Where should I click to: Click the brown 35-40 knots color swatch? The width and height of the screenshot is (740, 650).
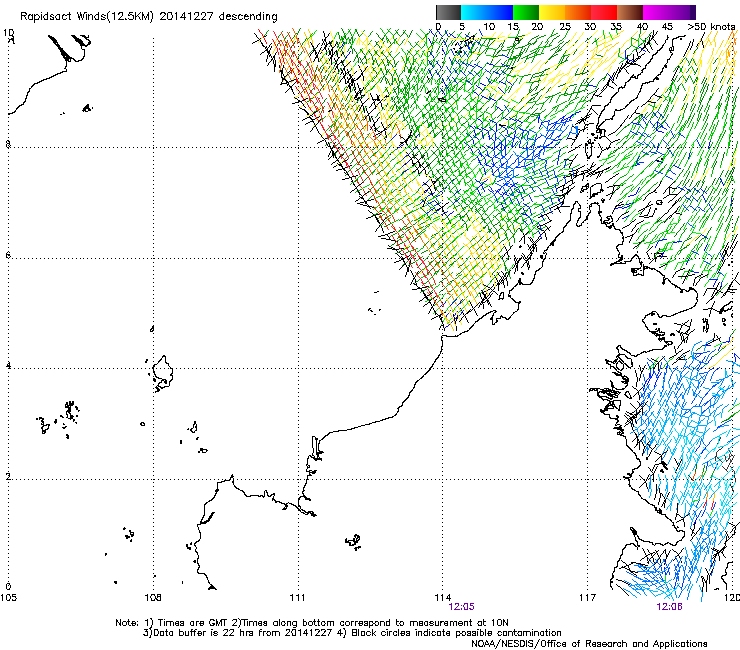point(630,12)
